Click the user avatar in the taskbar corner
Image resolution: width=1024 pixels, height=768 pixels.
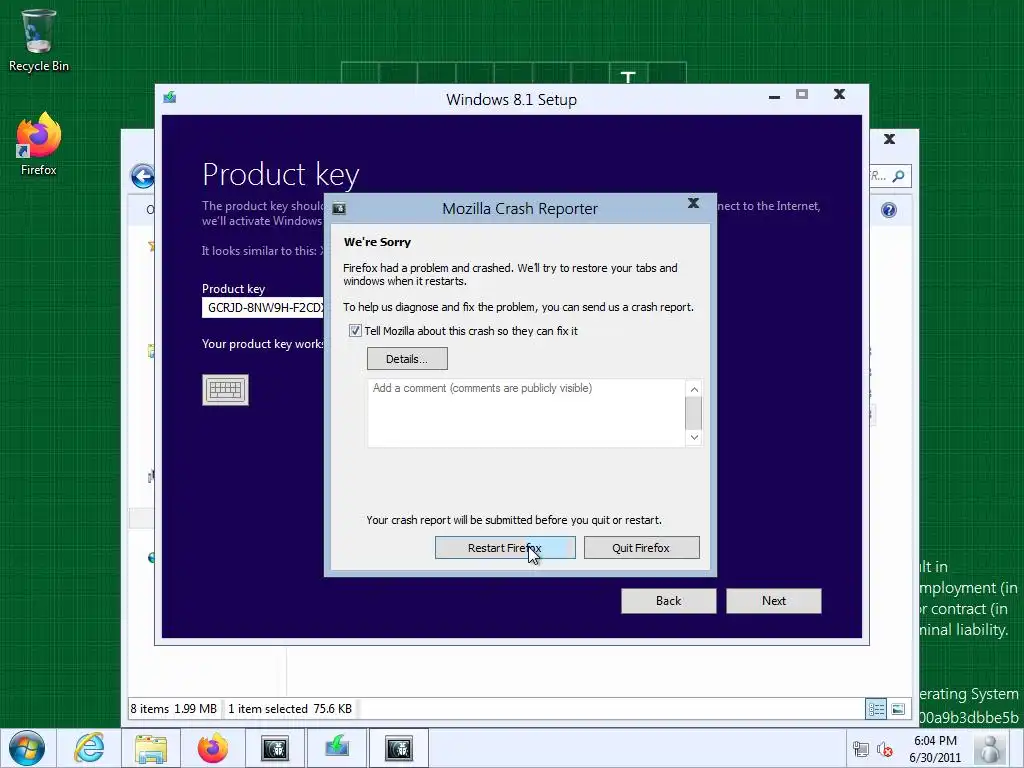click(x=990, y=748)
